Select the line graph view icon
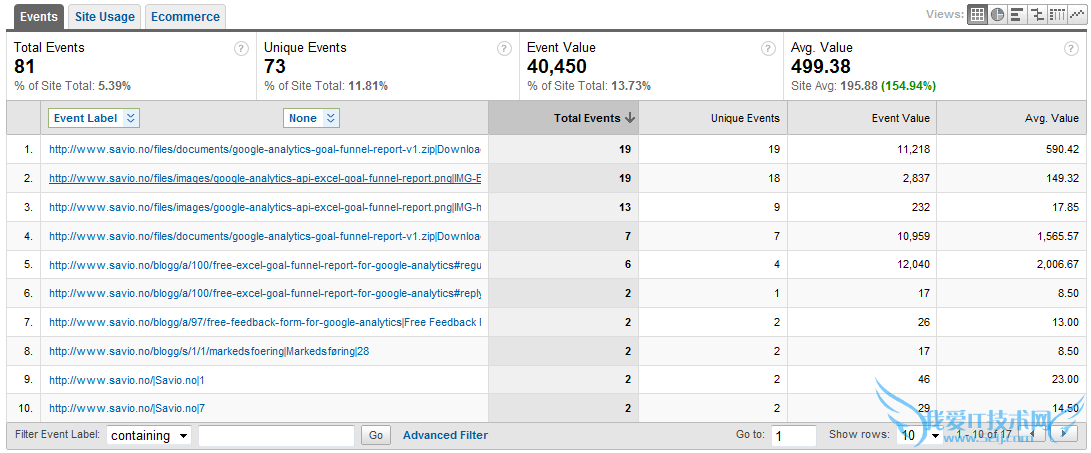Screen dimensions: 1091x453 tap(1077, 15)
